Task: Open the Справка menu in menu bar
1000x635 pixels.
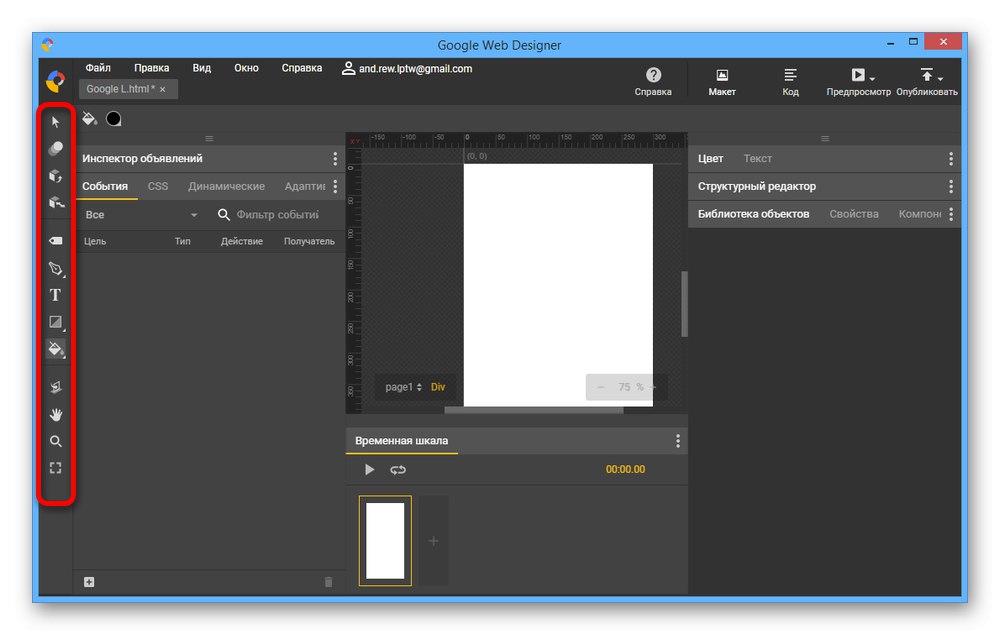Action: point(302,68)
